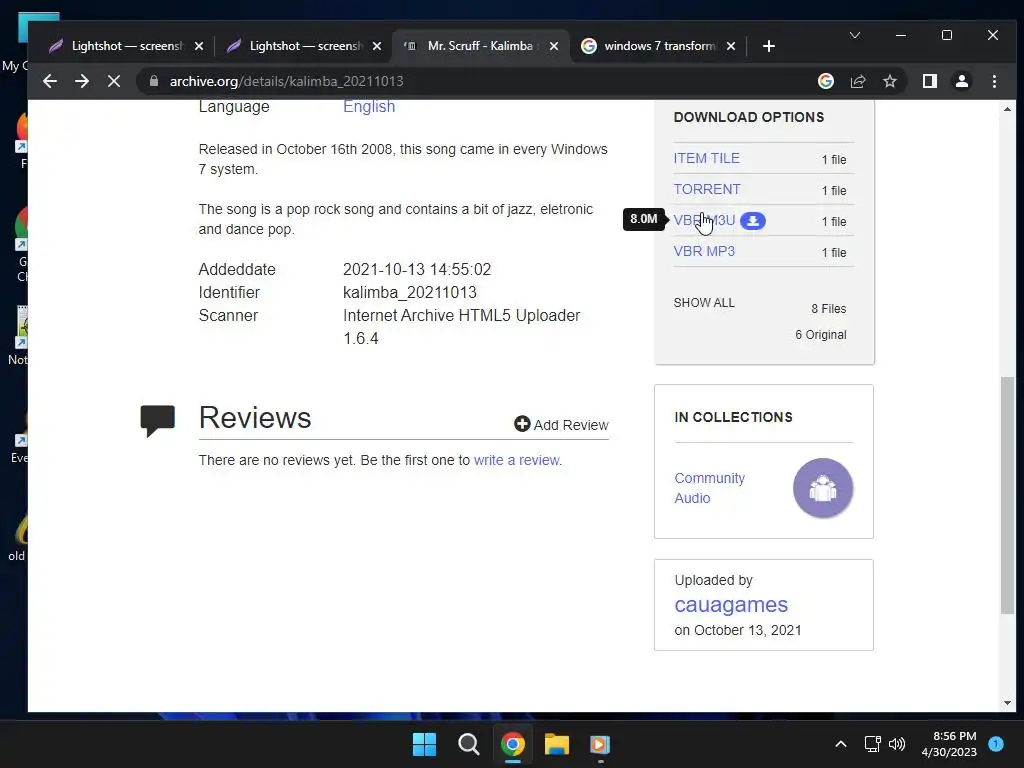This screenshot has width=1024, height=768.
Task: Expand Chrome tab search chevron
Action: click(x=854, y=35)
